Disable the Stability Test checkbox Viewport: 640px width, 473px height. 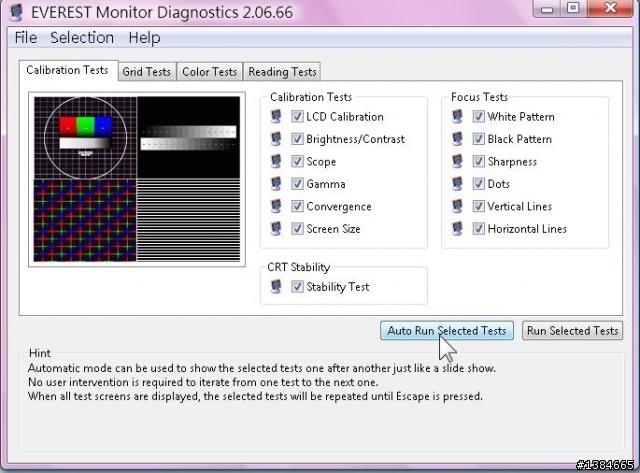click(297, 286)
